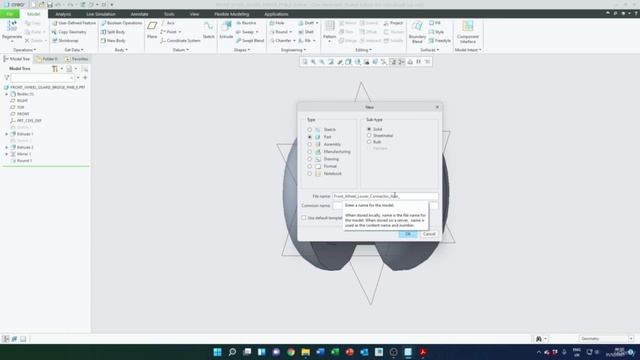Click the Revolve tool
This screenshot has height=360, width=640.
click(246, 23)
